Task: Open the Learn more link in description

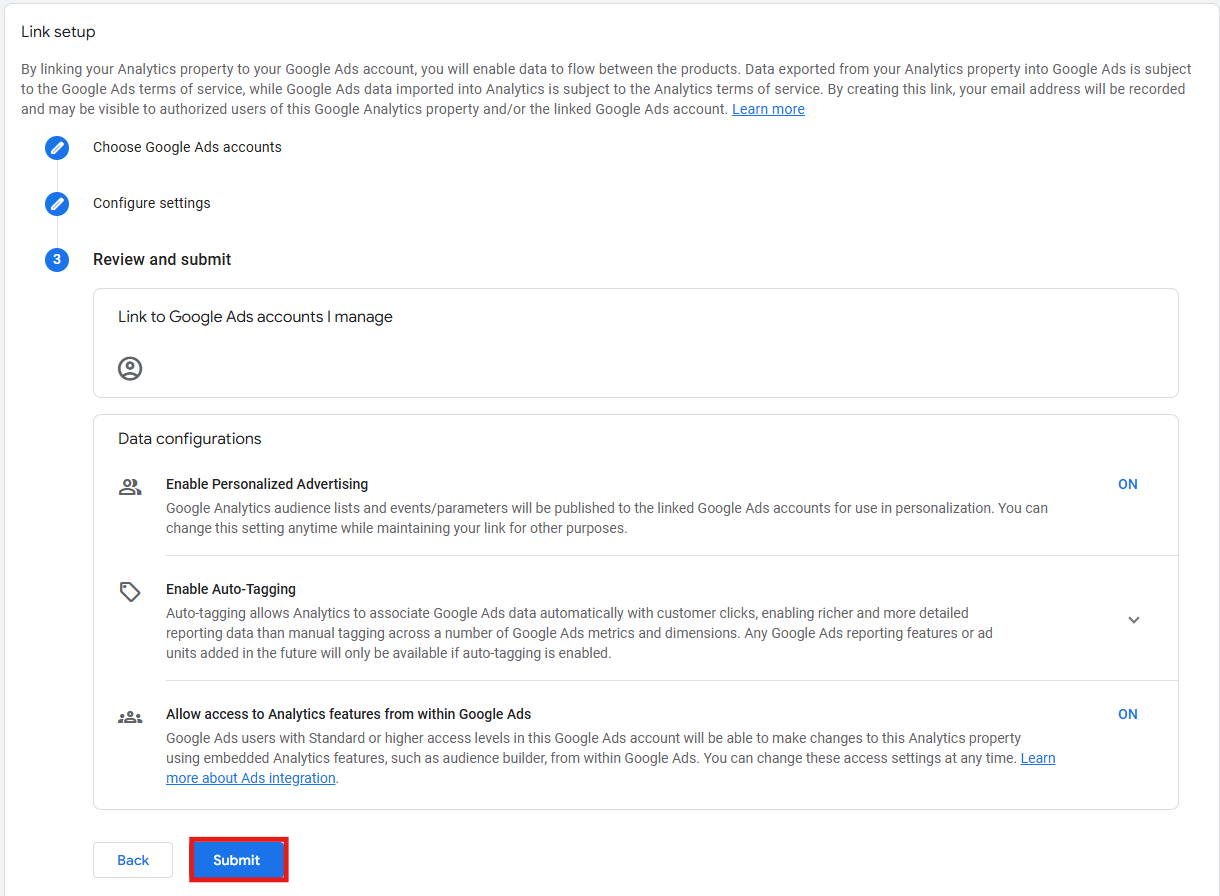Action: (768, 109)
